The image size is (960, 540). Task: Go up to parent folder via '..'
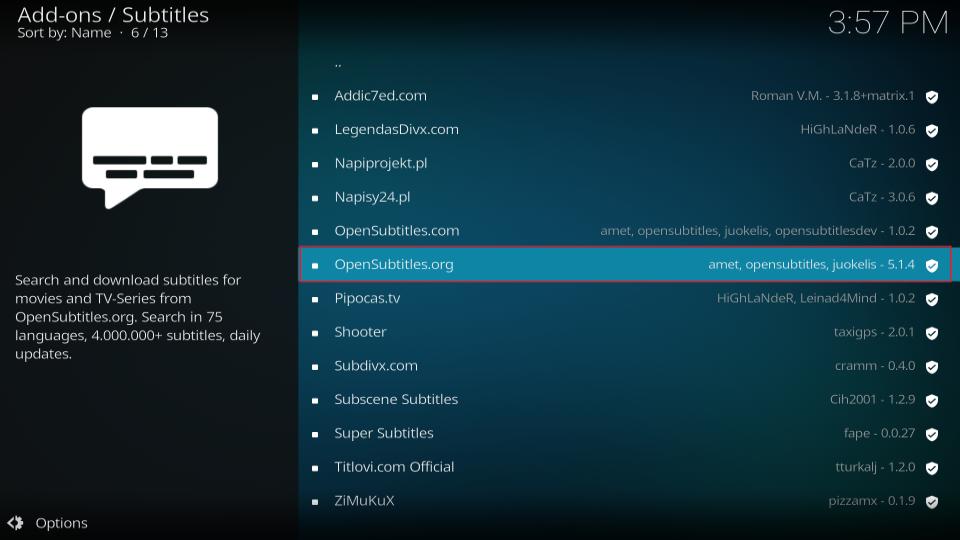pos(338,63)
